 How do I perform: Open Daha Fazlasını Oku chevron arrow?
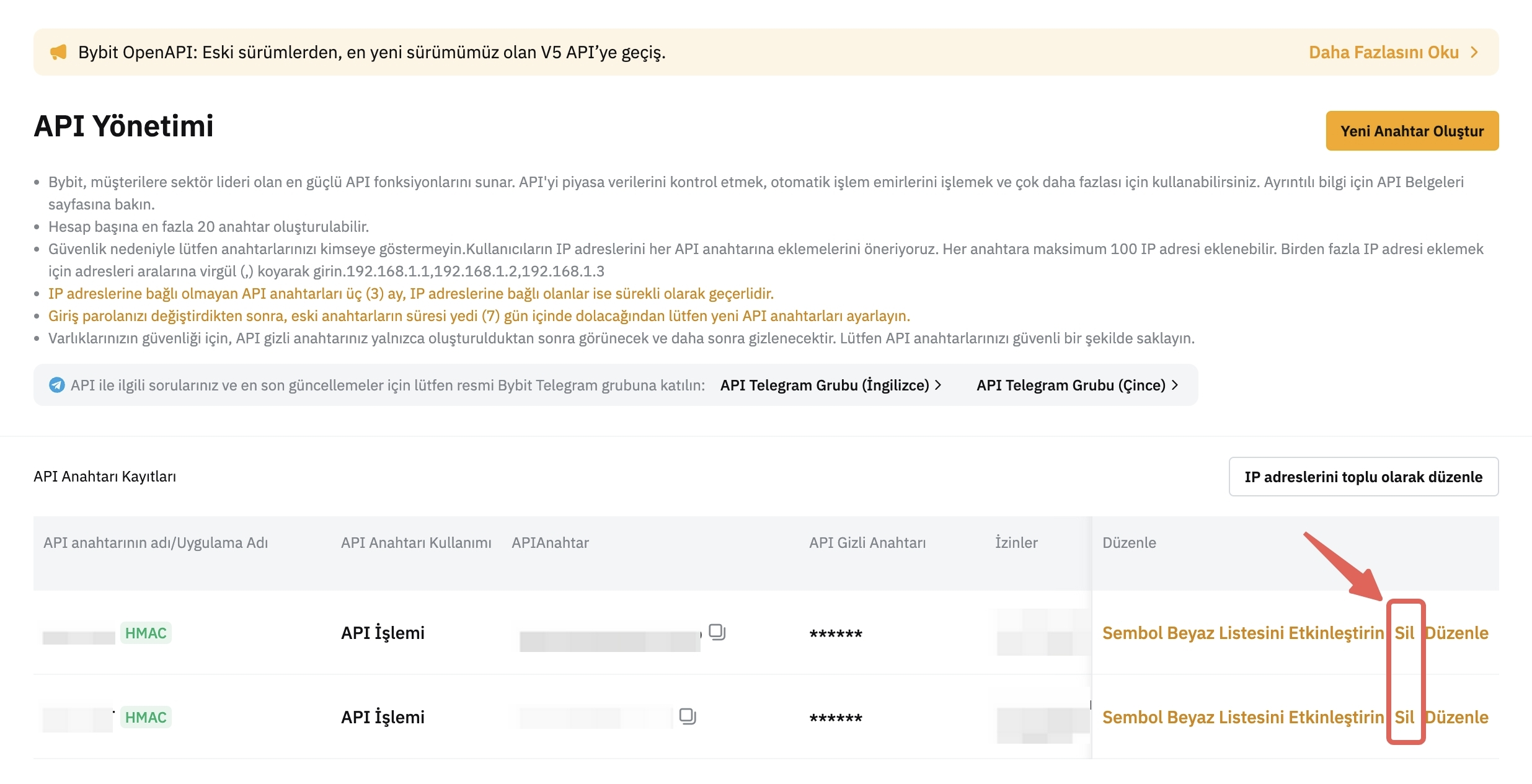(1475, 52)
